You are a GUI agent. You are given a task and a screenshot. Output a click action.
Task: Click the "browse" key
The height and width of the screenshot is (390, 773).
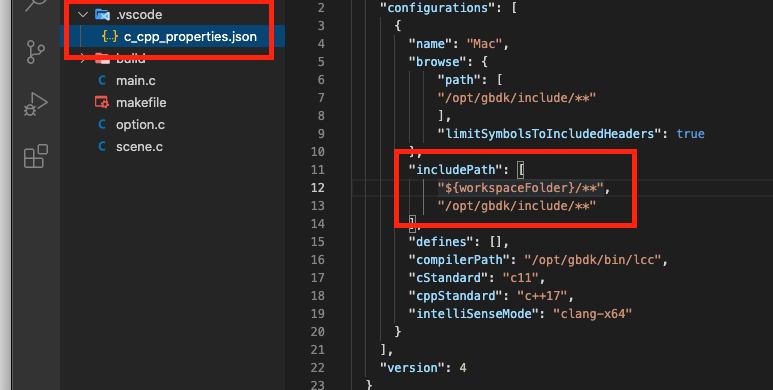point(438,62)
